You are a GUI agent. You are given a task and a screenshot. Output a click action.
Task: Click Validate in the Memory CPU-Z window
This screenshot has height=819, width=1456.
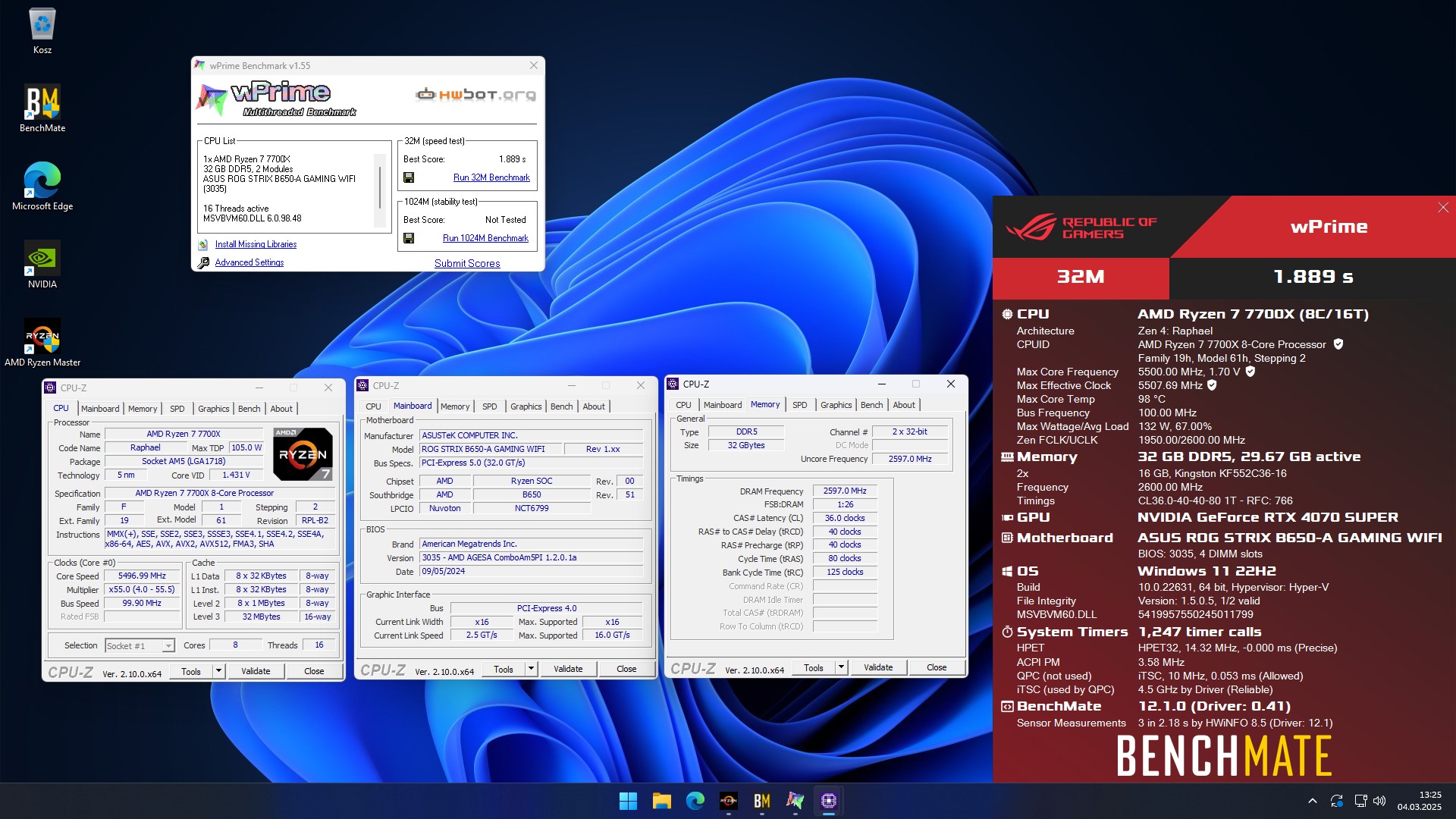click(878, 667)
